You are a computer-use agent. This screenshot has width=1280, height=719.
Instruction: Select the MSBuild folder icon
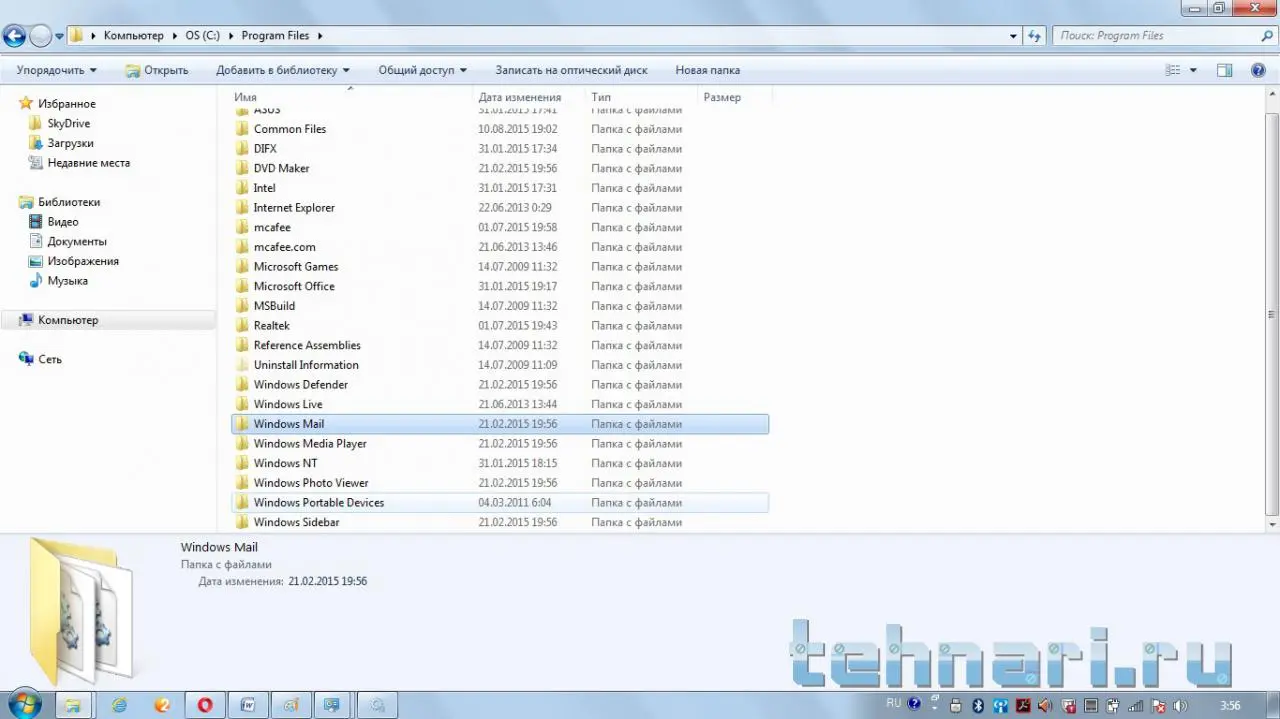coord(241,306)
